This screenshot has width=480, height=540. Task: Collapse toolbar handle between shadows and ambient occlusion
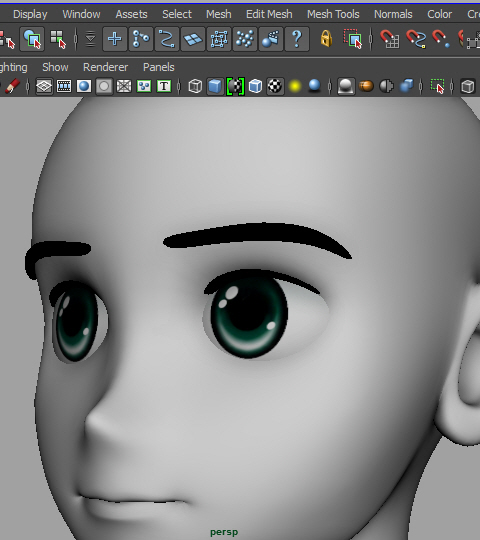330,86
